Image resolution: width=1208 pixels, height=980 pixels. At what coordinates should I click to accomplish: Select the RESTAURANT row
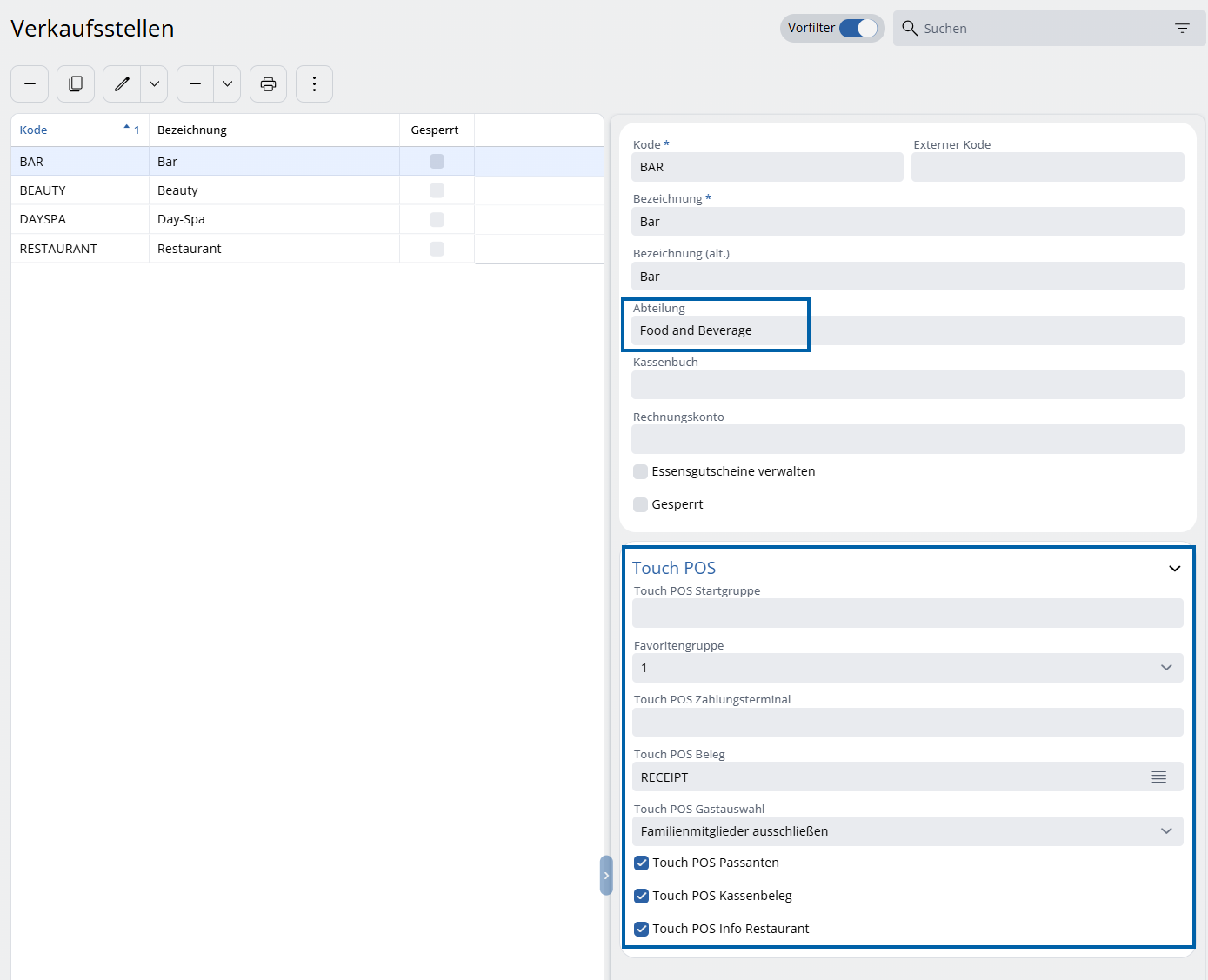coord(58,249)
